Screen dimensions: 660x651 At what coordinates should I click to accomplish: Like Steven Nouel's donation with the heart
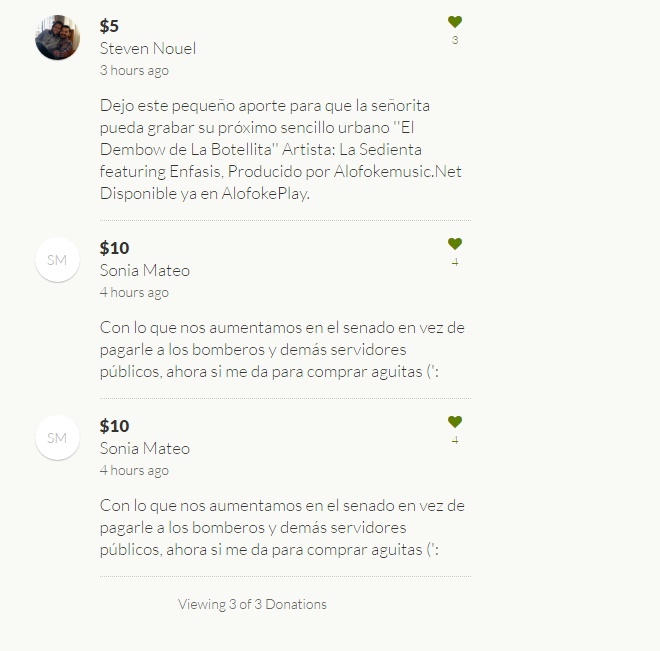coord(455,22)
